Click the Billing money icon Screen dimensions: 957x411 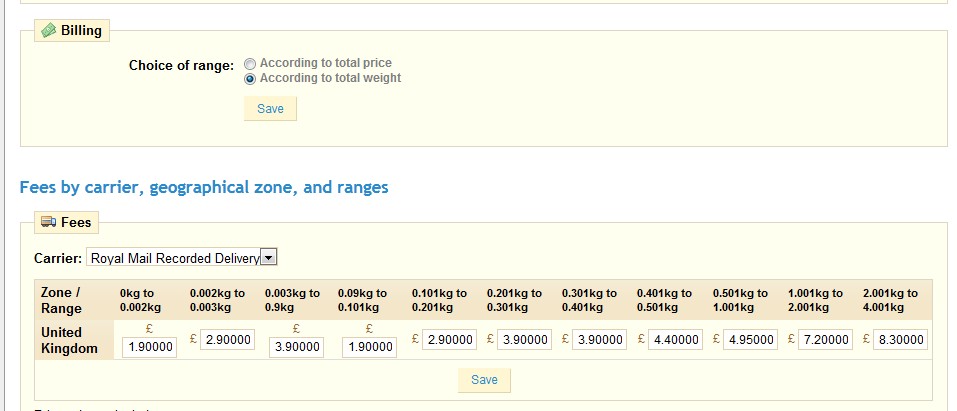click(48, 31)
